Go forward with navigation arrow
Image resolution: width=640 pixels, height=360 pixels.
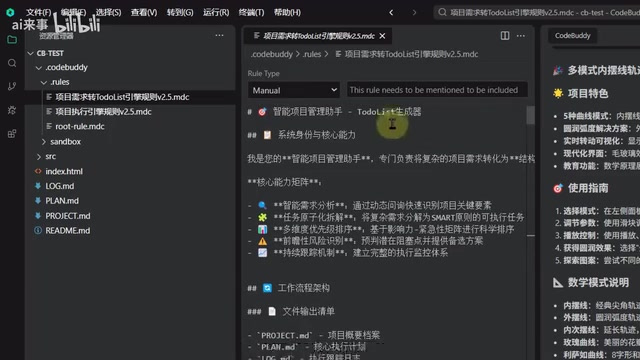coord(414,13)
